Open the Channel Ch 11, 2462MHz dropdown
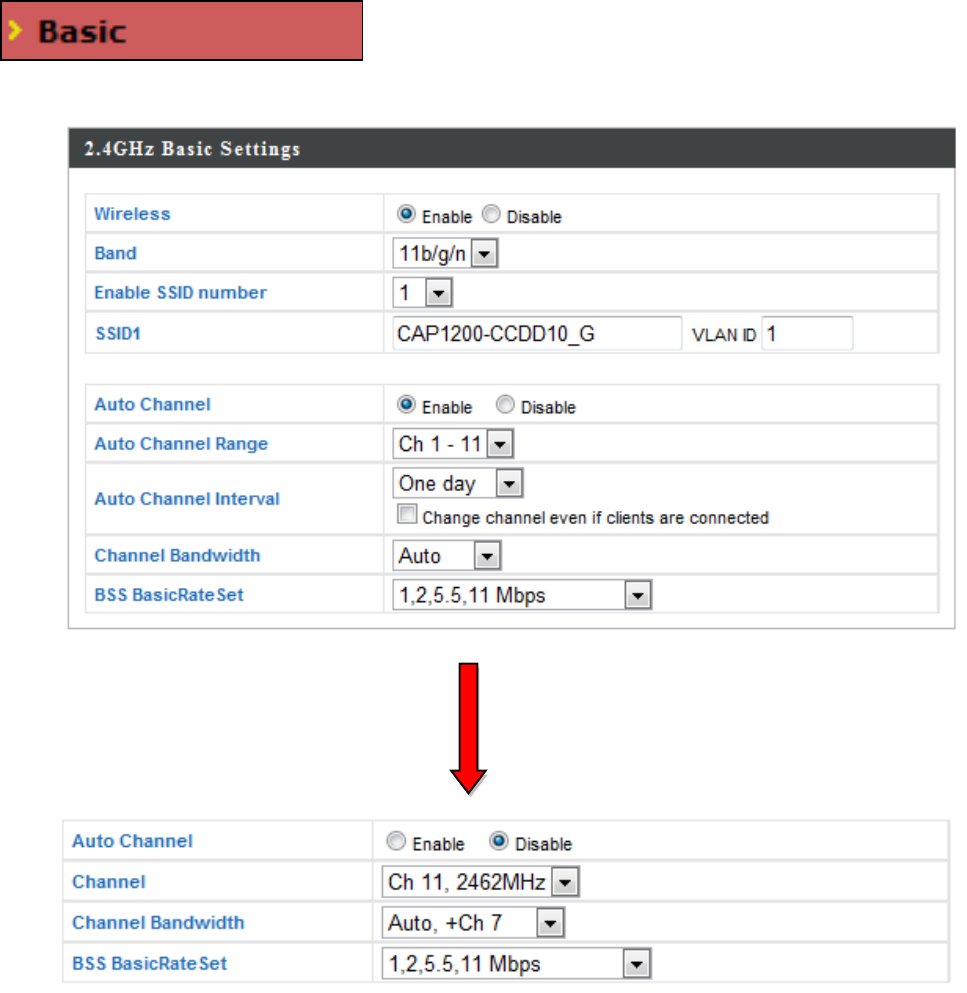 point(481,882)
